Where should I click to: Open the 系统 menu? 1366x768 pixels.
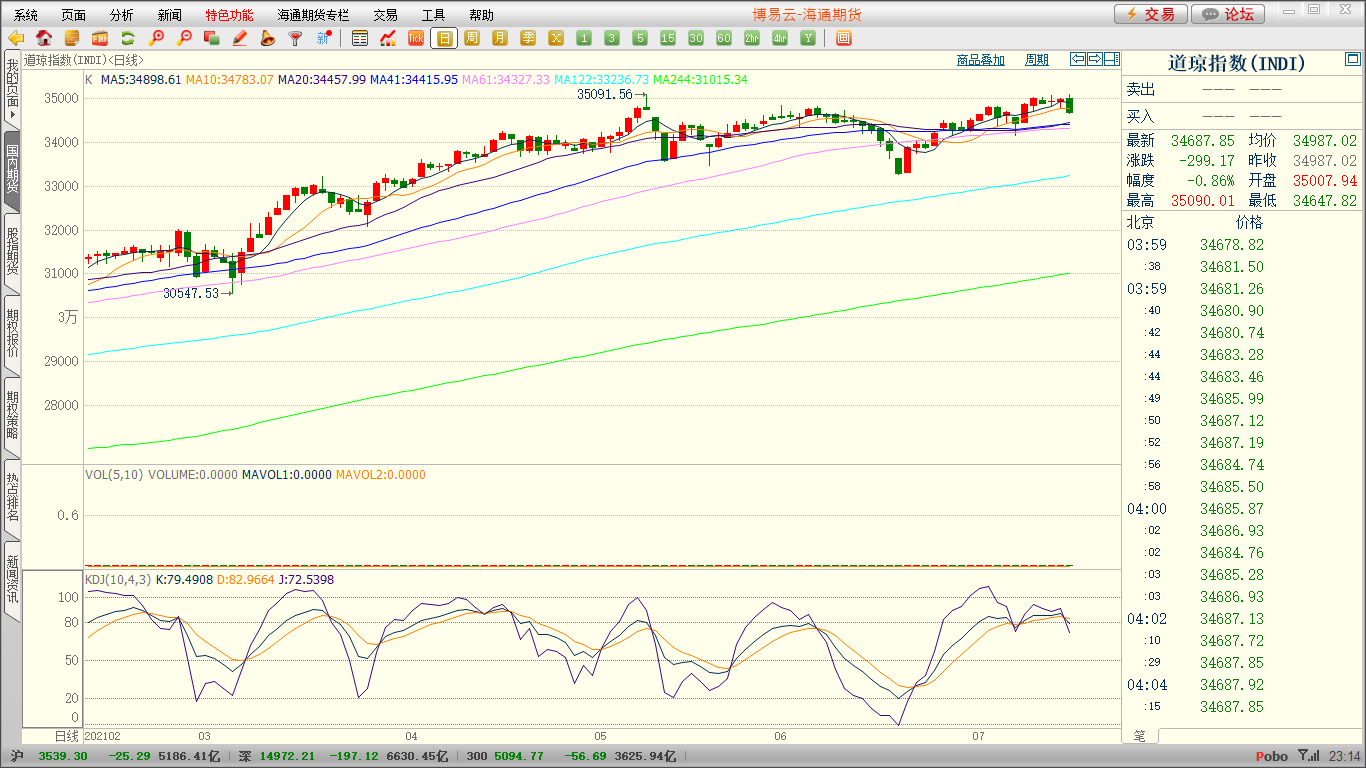click(26, 15)
